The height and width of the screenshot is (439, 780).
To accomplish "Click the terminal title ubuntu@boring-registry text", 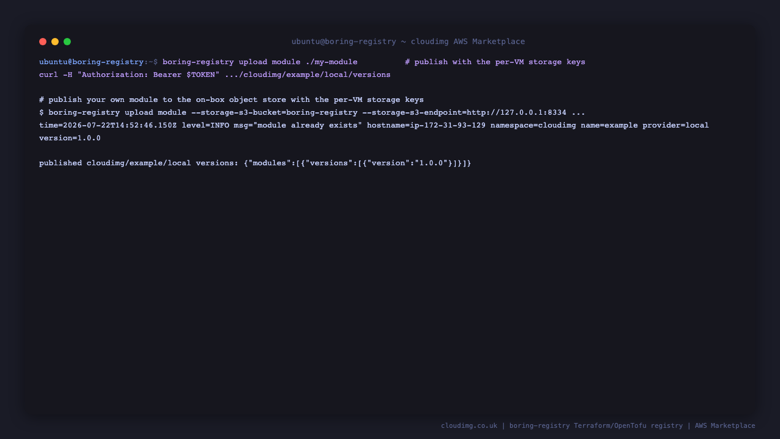I will point(344,42).
